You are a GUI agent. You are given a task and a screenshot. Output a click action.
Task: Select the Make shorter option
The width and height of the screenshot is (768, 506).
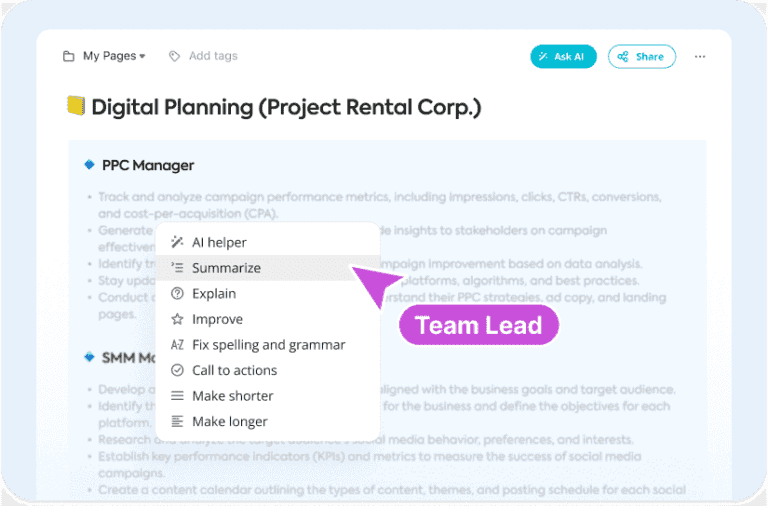click(x=232, y=396)
